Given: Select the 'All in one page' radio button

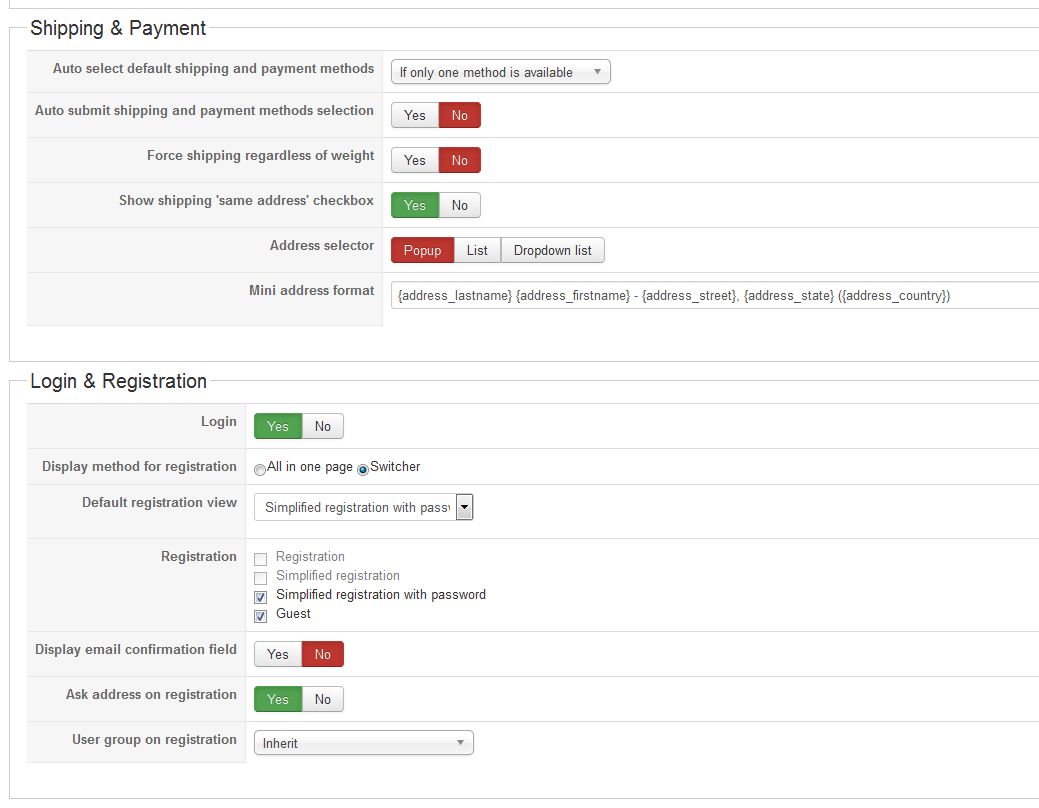Looking at the screenshot, I should 260,469.
